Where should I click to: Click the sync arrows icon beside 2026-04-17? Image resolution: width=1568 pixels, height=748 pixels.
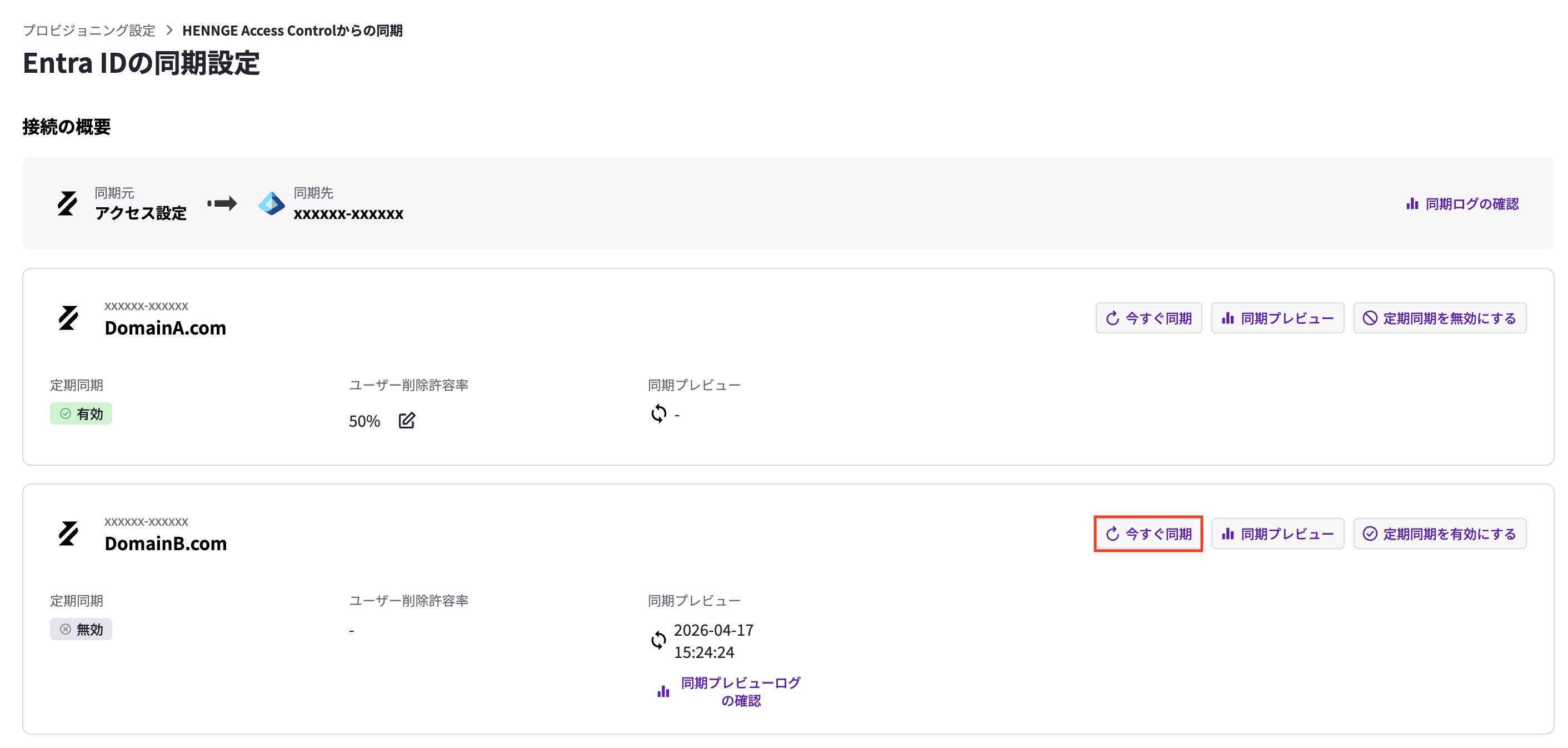pos(658,640)
